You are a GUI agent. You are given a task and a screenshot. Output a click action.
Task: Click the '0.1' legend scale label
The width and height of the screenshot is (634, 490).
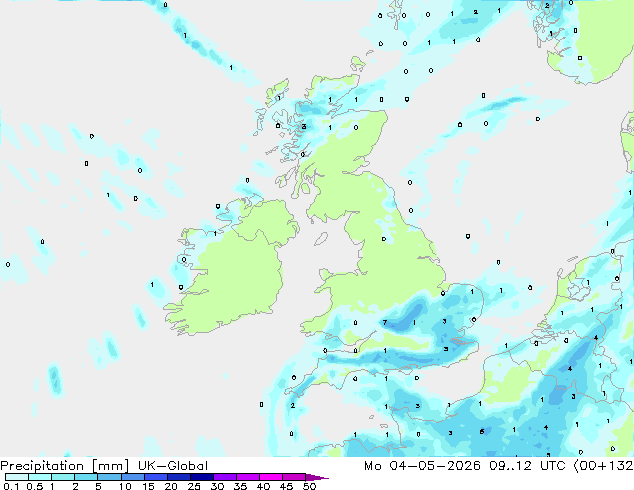pyautogui.click(x=11, y=486)
